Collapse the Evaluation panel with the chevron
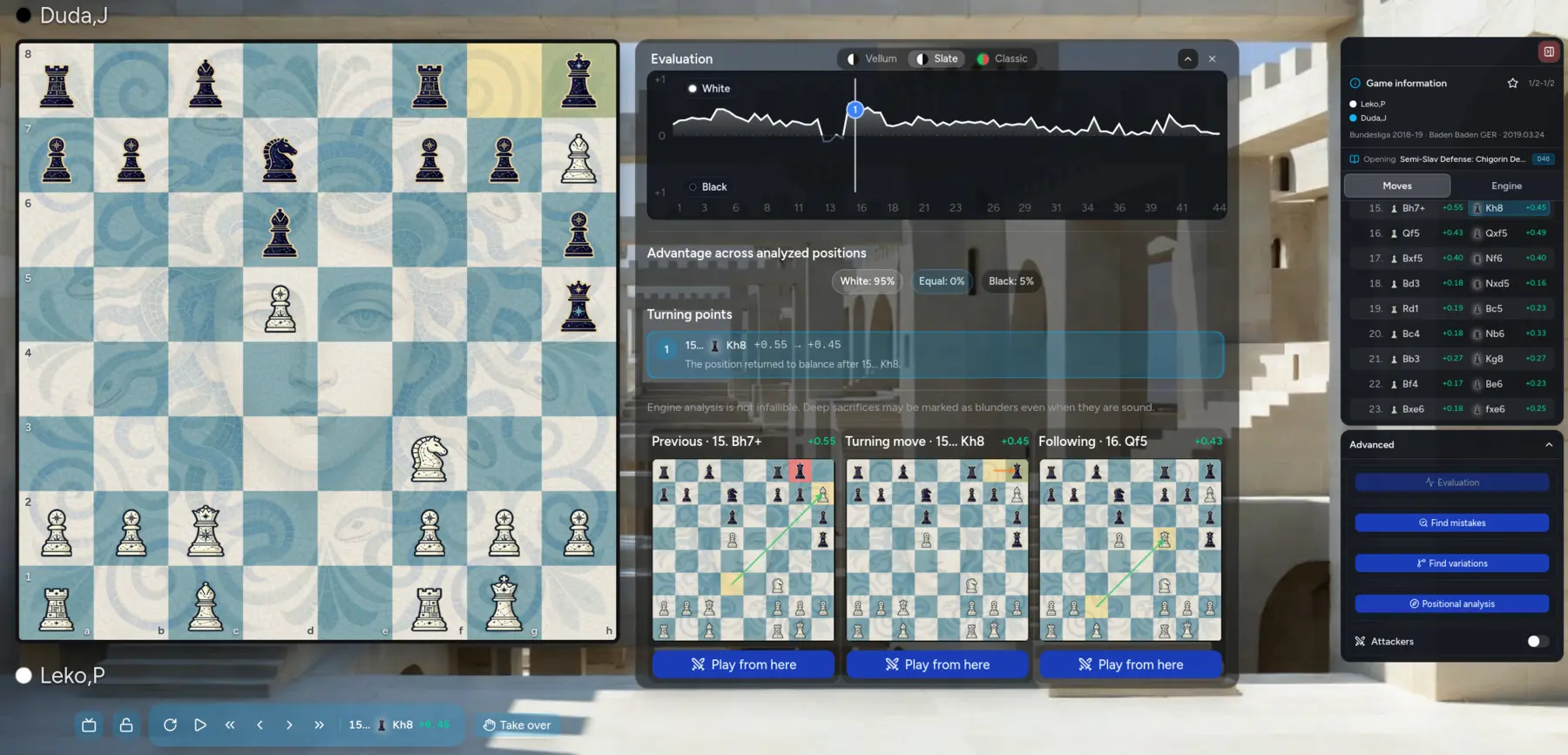The image size is (1568, 755). (1187, 58)
